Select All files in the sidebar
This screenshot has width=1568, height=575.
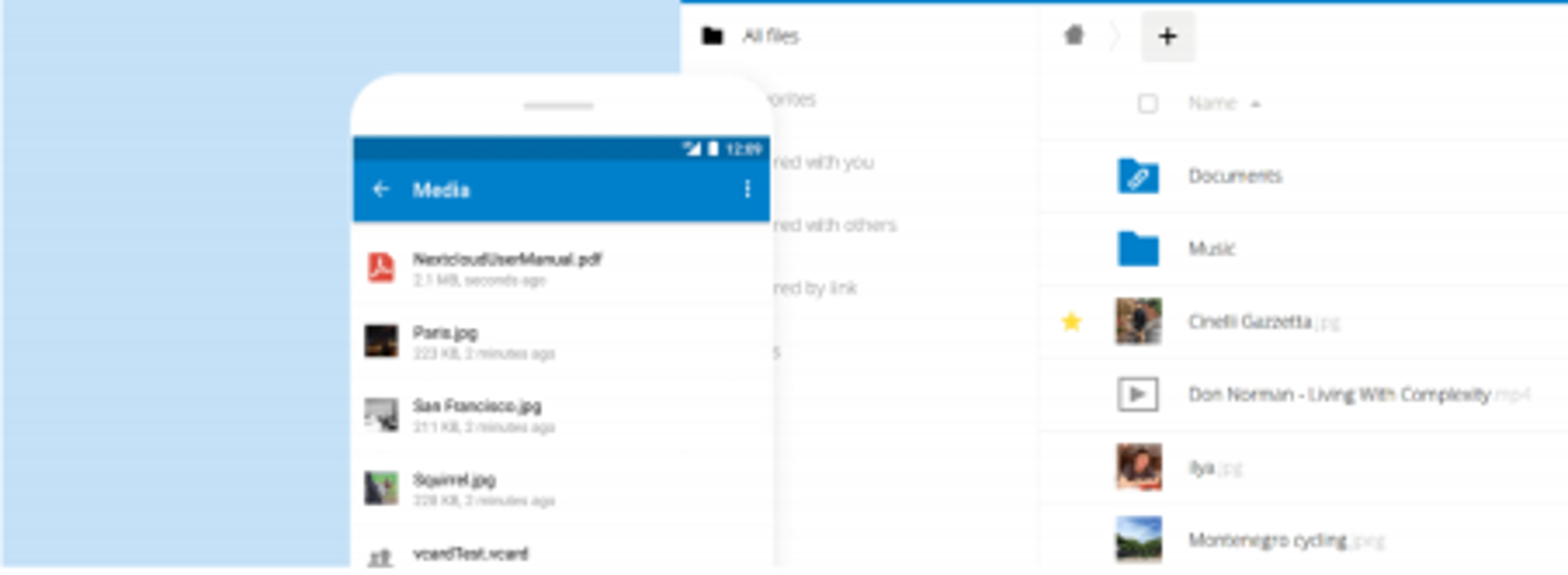click(770, 36)
